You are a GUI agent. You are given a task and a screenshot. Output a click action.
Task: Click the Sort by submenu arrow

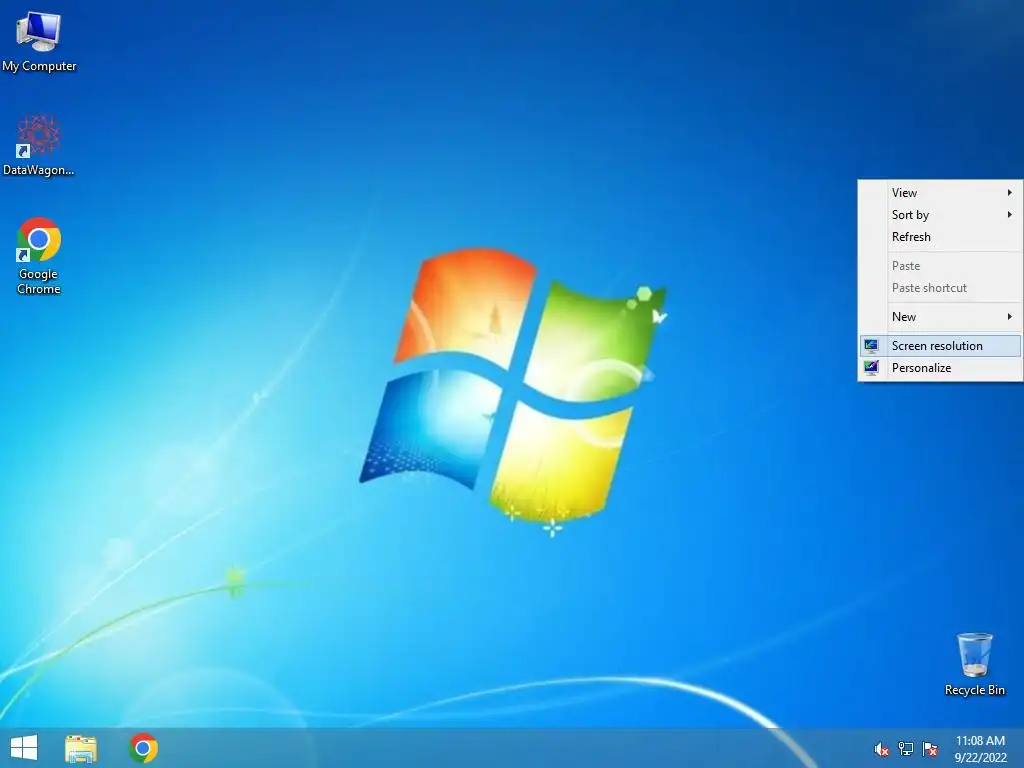tap(1010, 215)
